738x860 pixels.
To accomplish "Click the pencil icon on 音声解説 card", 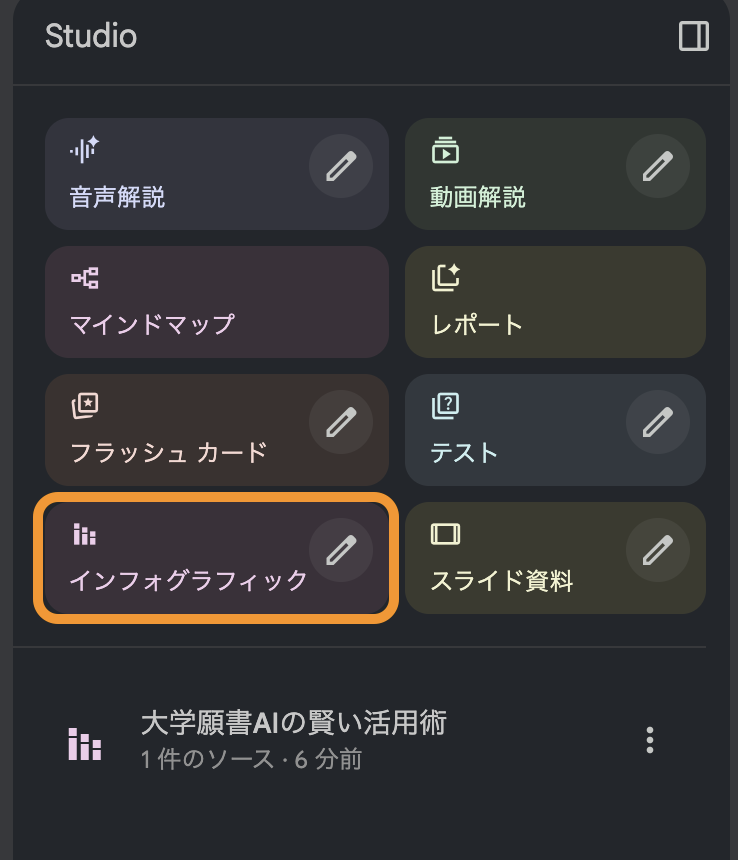I will coord(341,165).
